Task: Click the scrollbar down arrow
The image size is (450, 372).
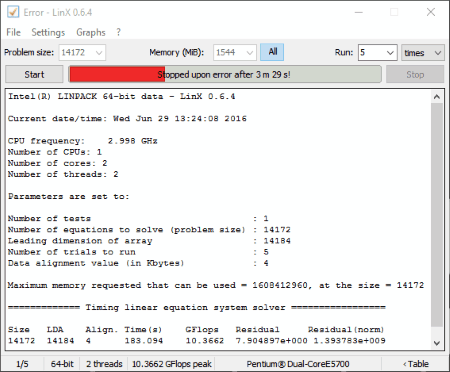Action: [437, 343]
